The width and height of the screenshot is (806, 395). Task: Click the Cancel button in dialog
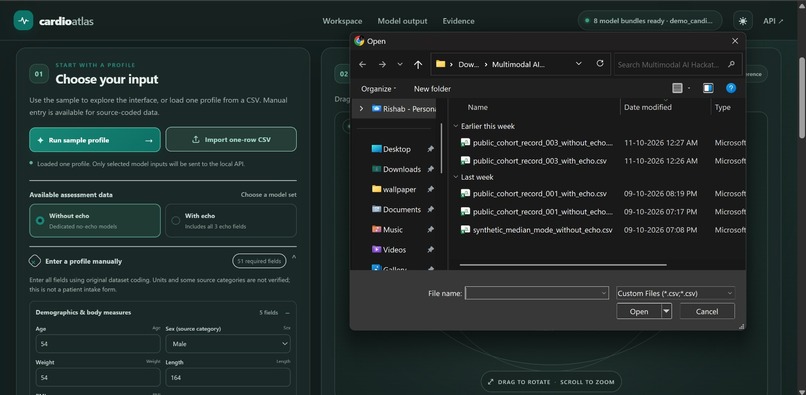point(707,311)
